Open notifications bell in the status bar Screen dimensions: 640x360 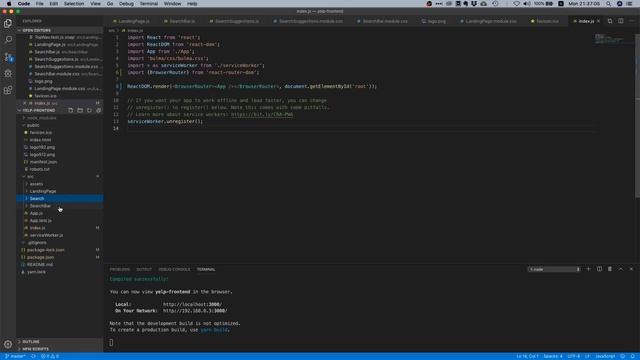click(x=633, y=356)
